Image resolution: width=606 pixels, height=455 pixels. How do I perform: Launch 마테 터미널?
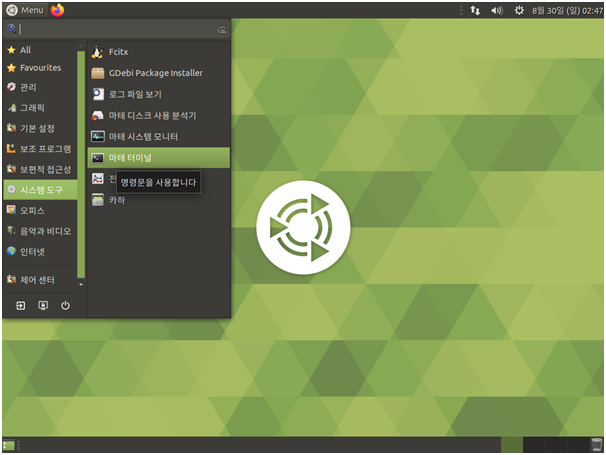158,158
